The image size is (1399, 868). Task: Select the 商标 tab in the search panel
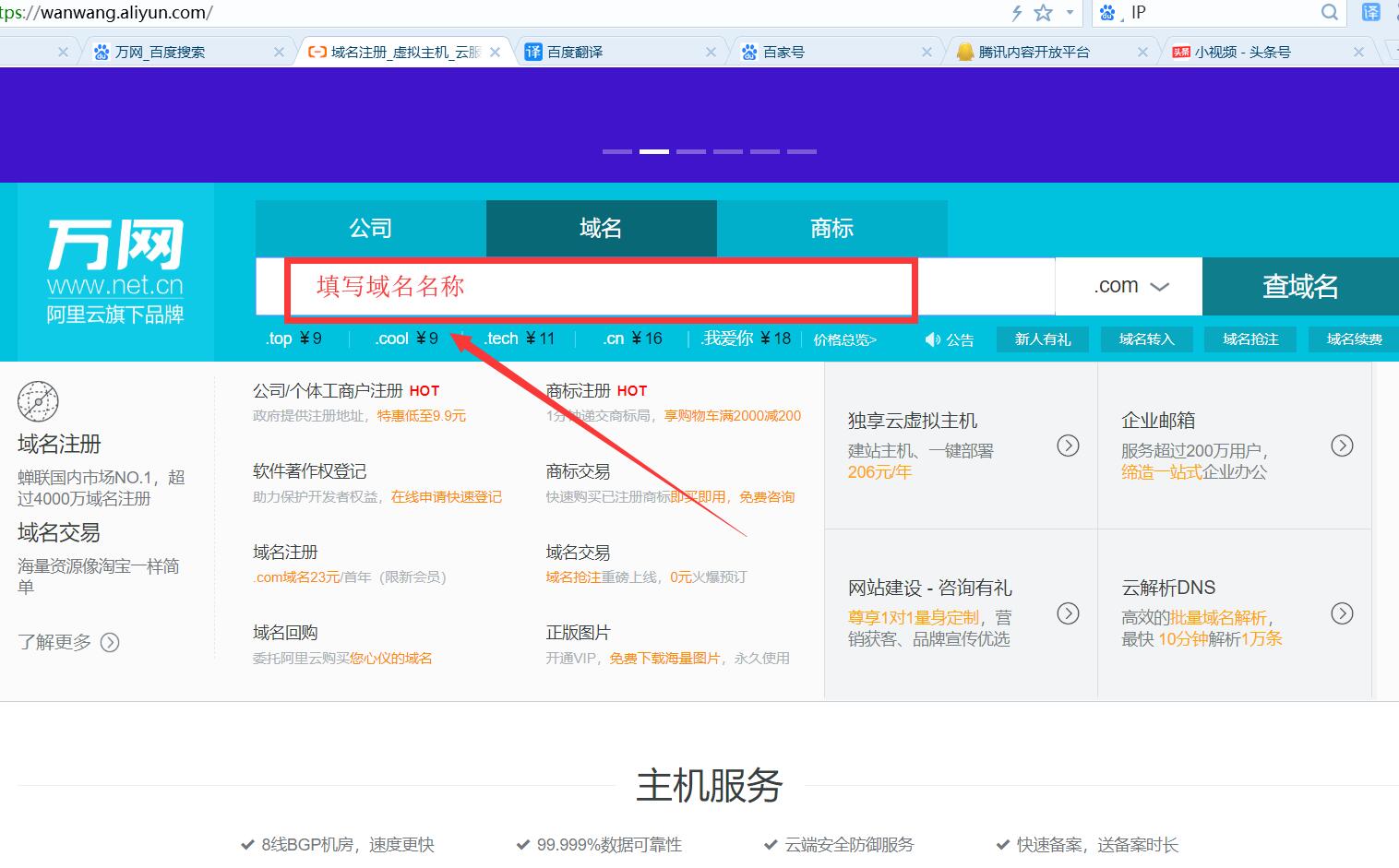coord(831,228)
